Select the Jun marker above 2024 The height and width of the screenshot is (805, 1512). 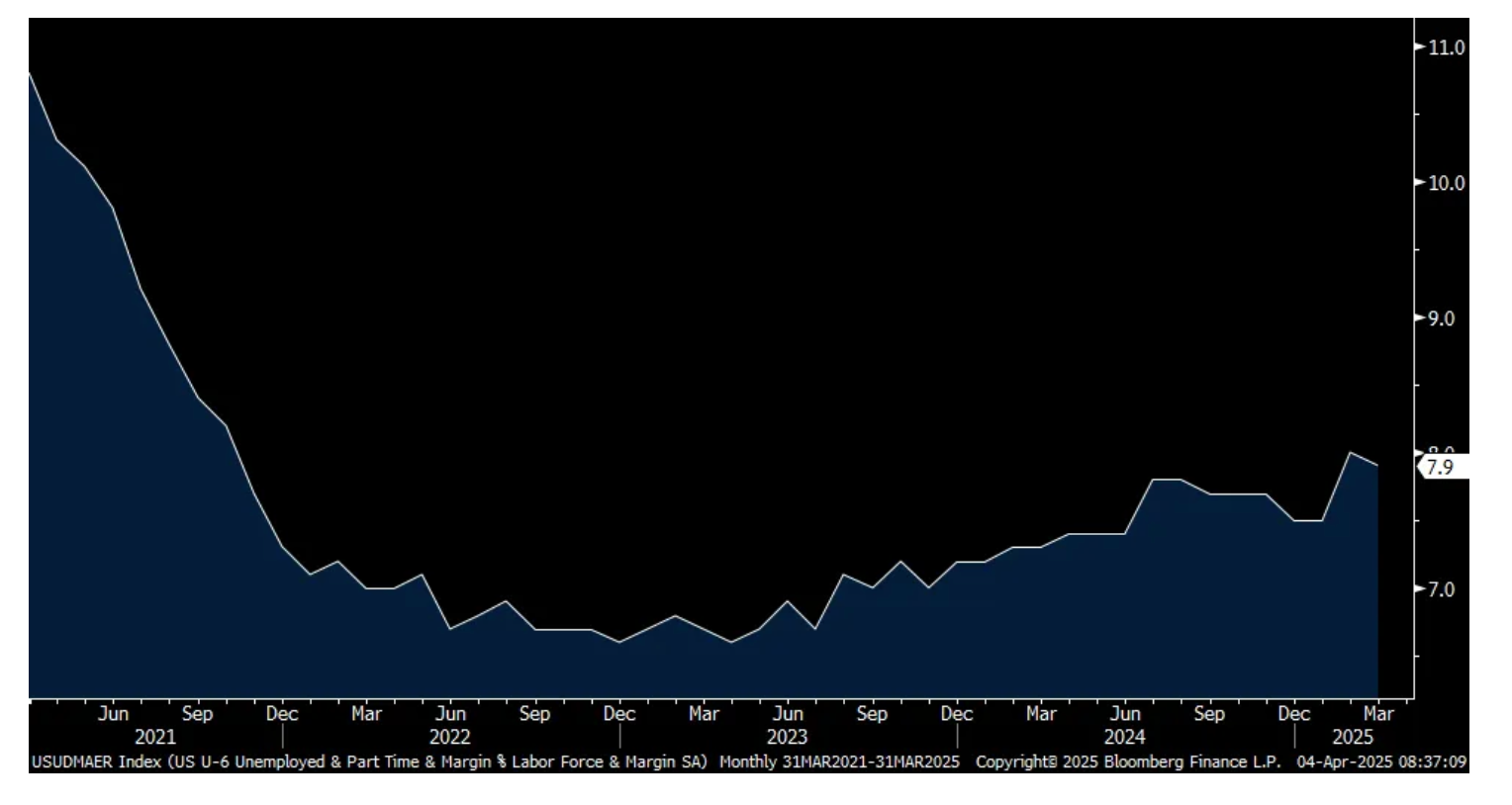[1125, 714]
